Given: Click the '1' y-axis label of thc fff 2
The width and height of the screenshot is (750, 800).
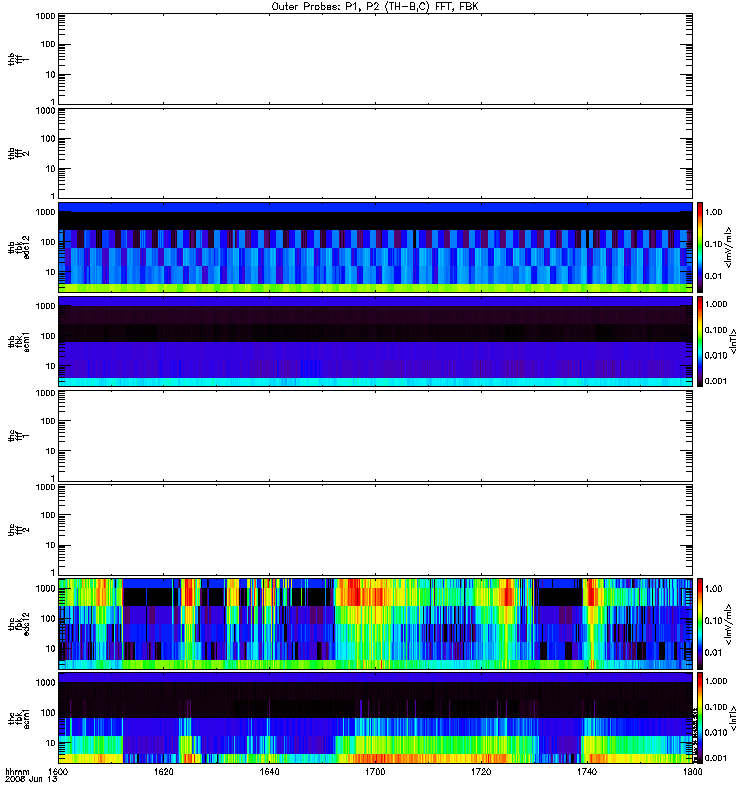Looking at the screenshot, I should (x=53, y=572).
